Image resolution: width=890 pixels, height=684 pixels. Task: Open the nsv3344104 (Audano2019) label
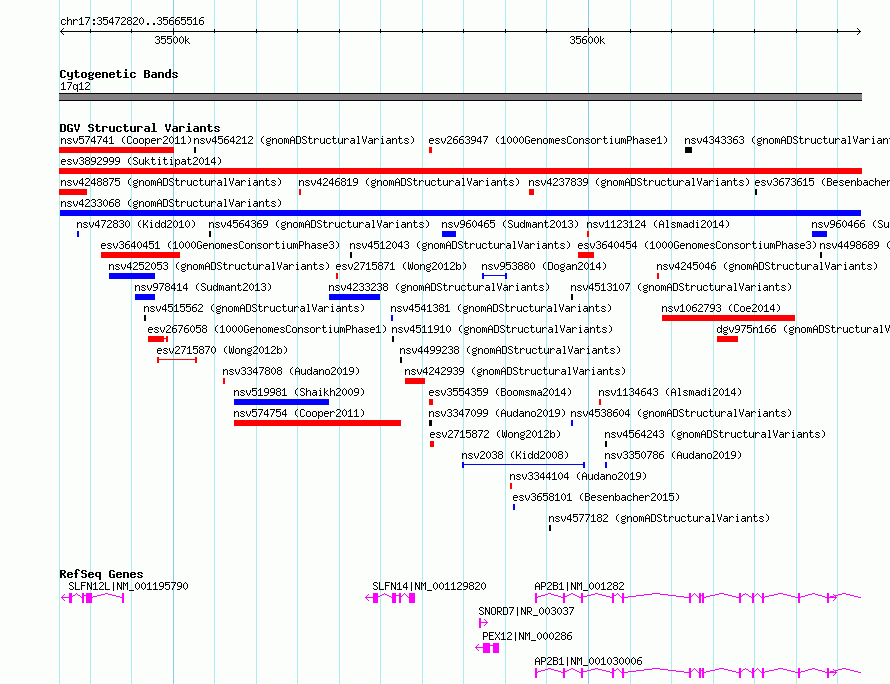[x=578, y=476]
